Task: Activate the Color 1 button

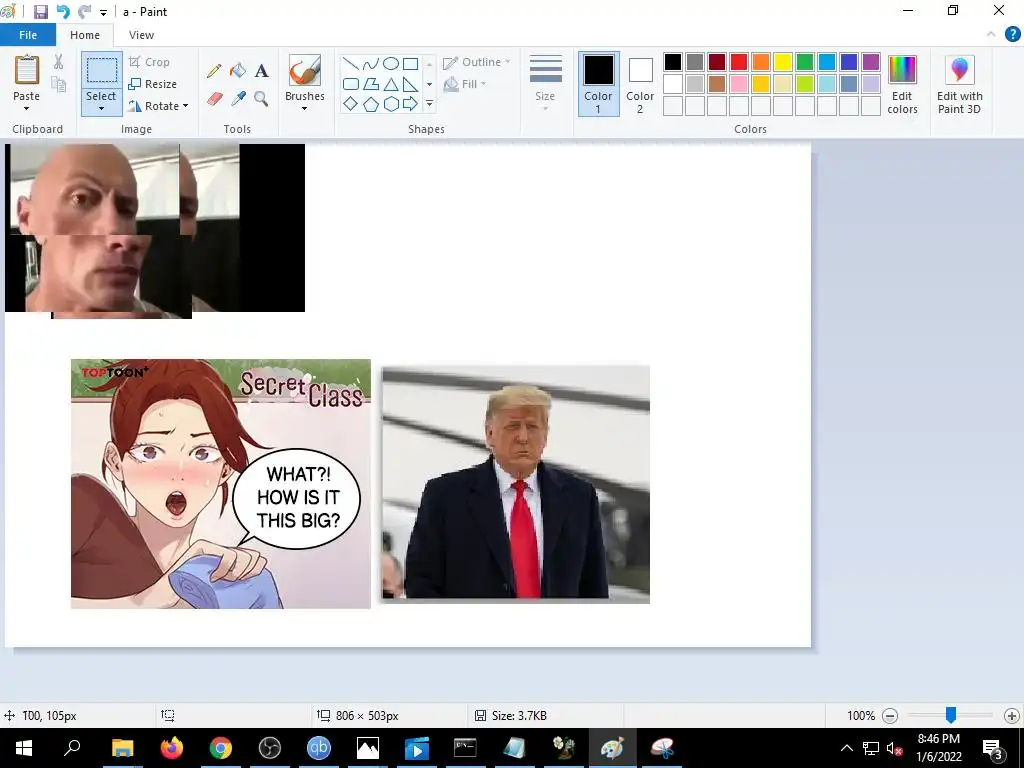Action: [598, 84]
